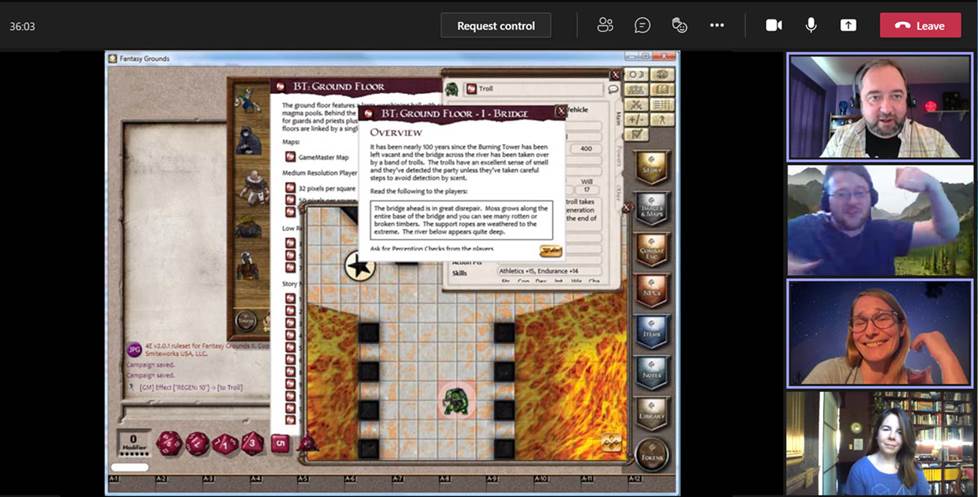Click the square die showing 5
Viewport: 978px width, 497px height.
280,444
